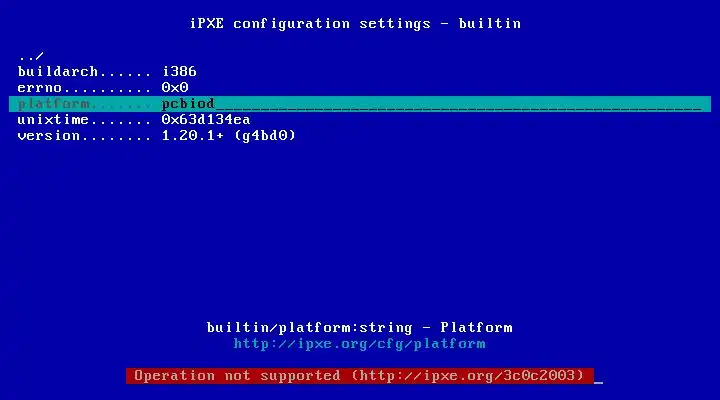The height and width of the screenshot is (400, 720).
Task: Open the http://ipxe.org/cfg/platform link
Action: click(x=359, y=344)
